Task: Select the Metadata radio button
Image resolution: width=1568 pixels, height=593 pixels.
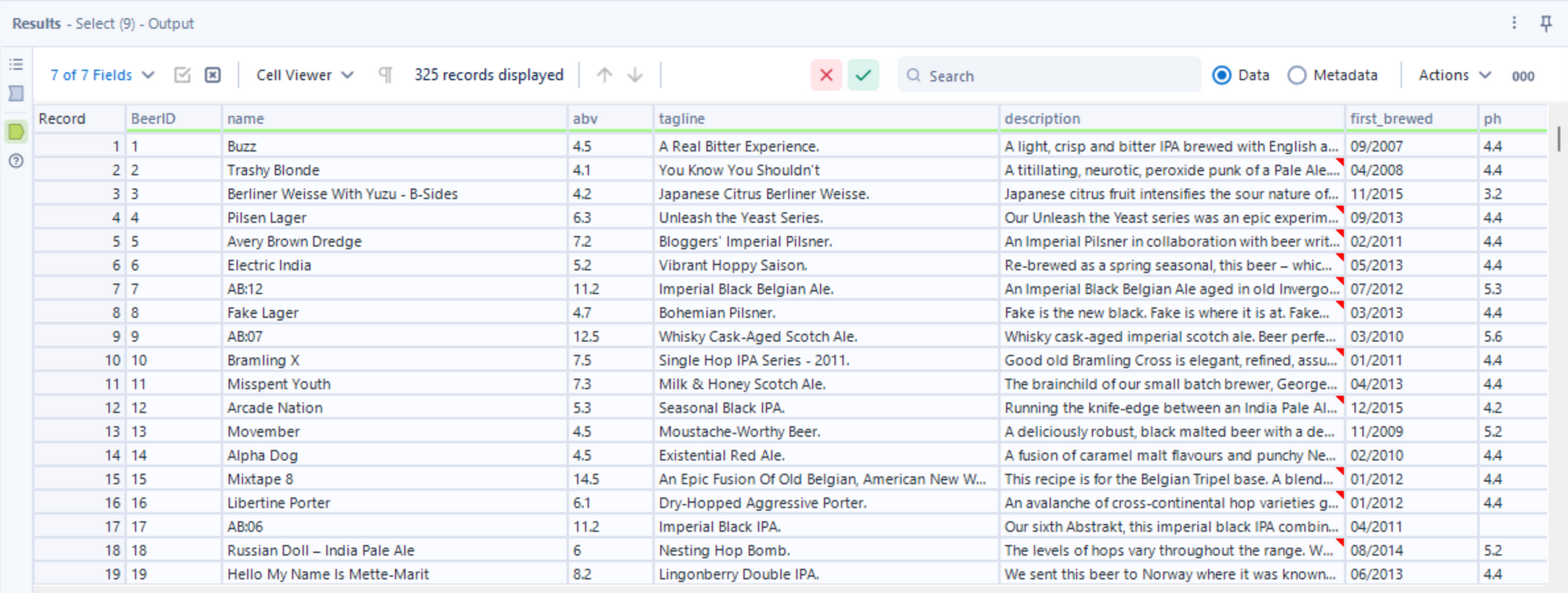Action: coord(1297,75)
